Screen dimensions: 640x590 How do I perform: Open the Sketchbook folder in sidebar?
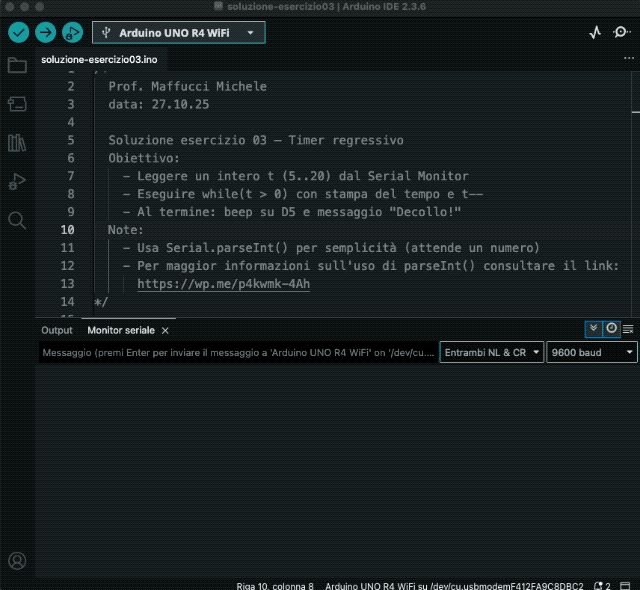(17, 66)
